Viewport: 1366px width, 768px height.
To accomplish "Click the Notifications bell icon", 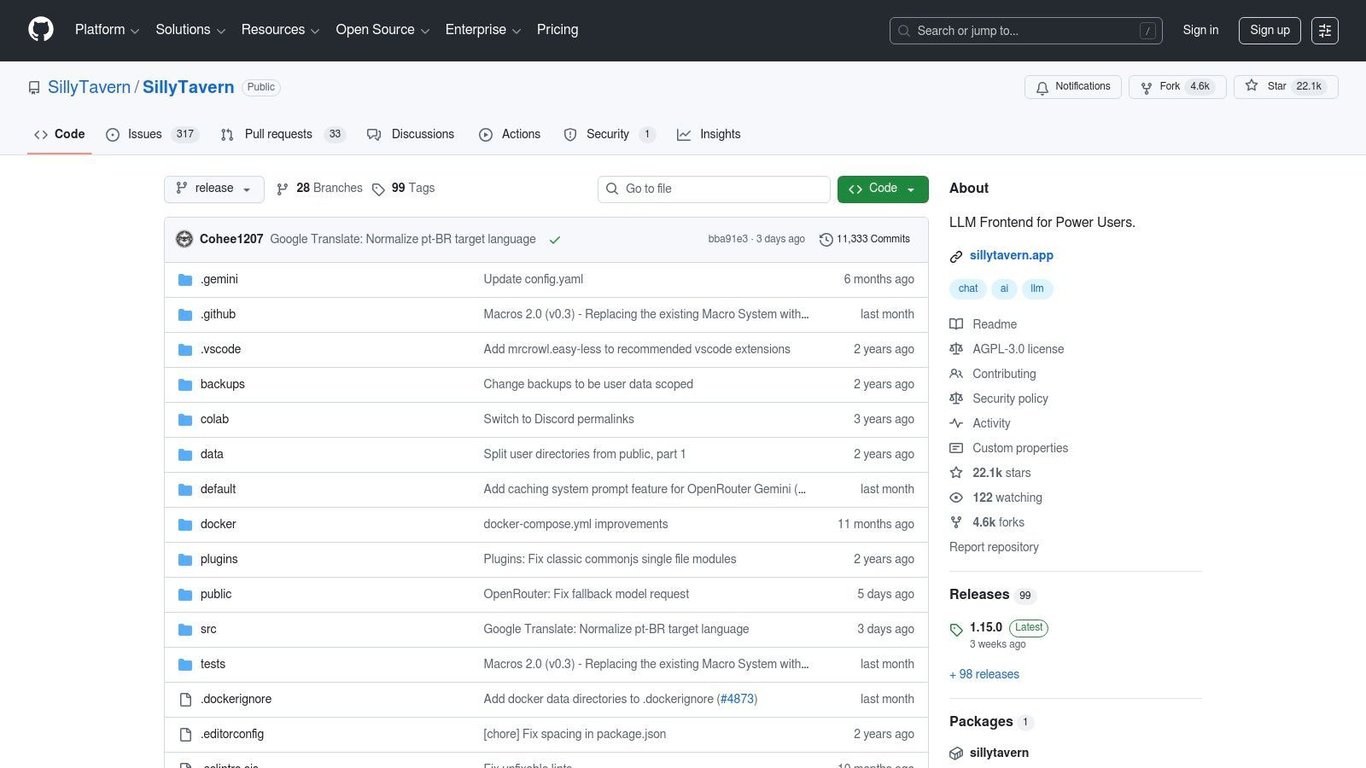I will pyautogui.click(x=1042, y=87).
